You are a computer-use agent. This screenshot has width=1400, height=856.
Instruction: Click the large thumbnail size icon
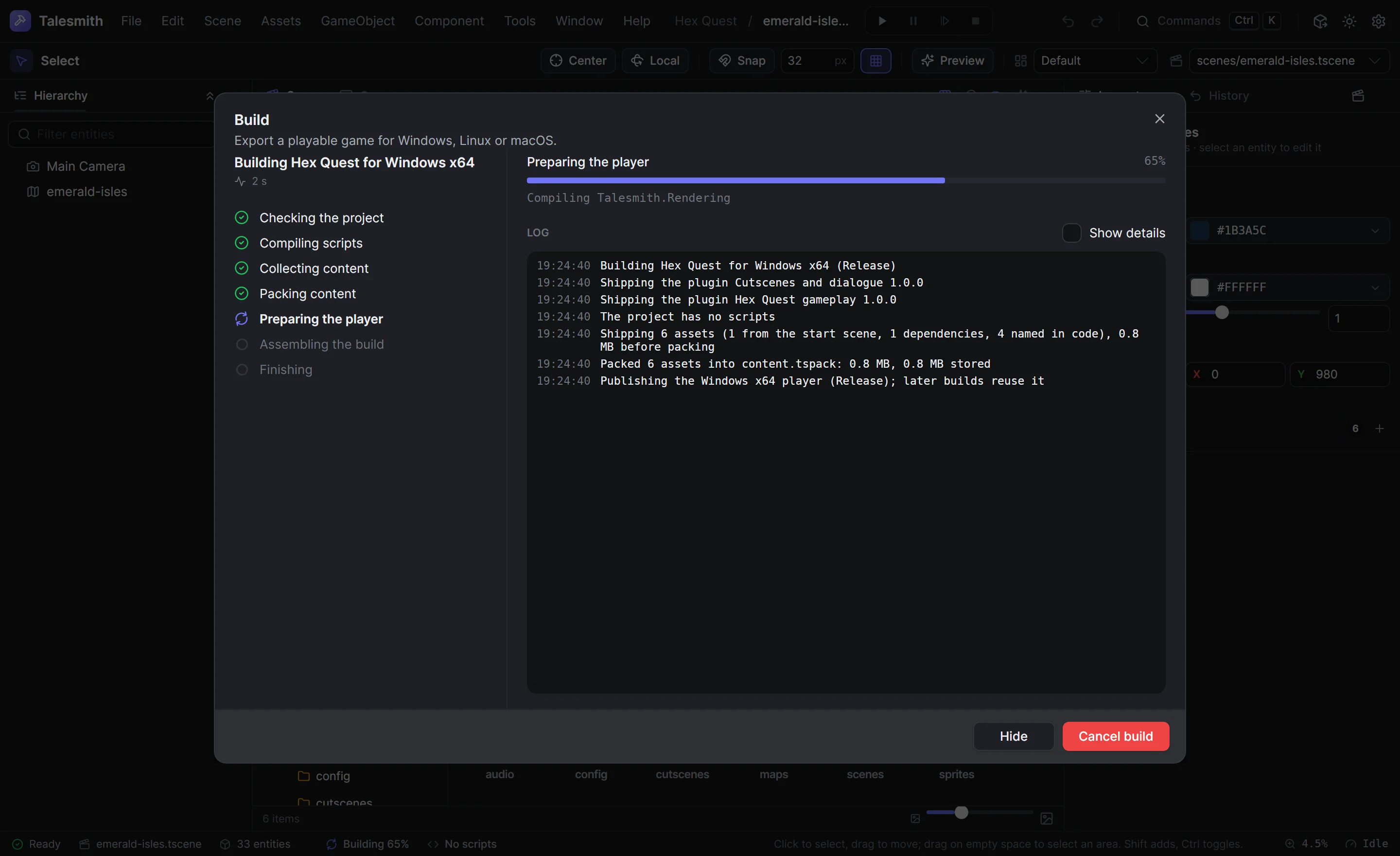tap(1047, 819)
